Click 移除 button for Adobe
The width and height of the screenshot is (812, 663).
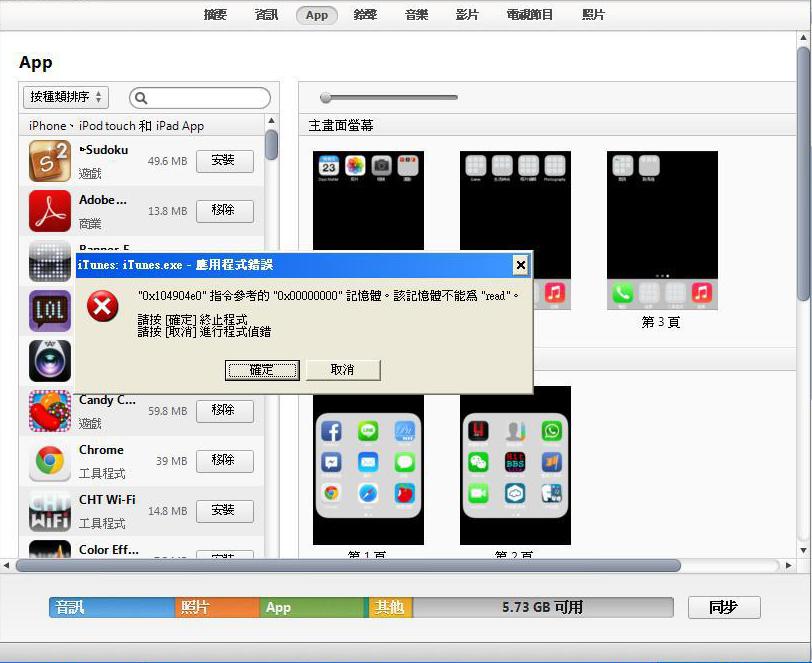click(225, 211)
